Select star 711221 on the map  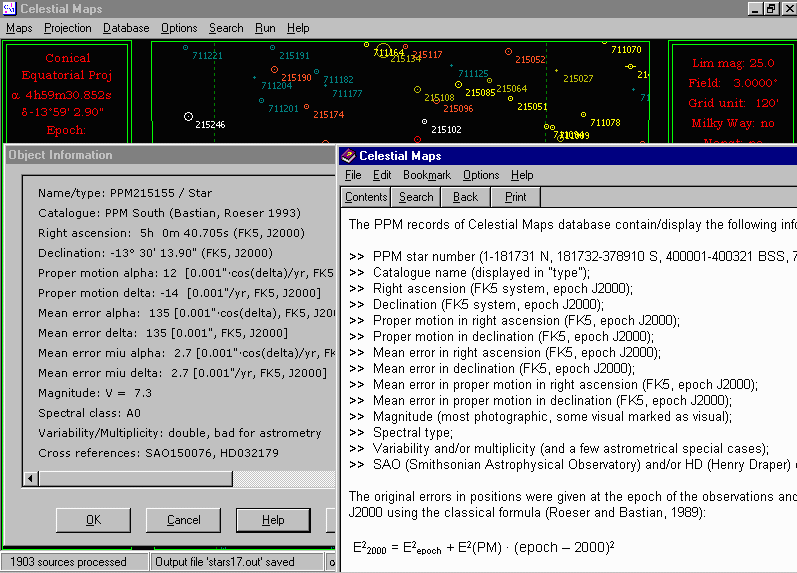(186, 47)
